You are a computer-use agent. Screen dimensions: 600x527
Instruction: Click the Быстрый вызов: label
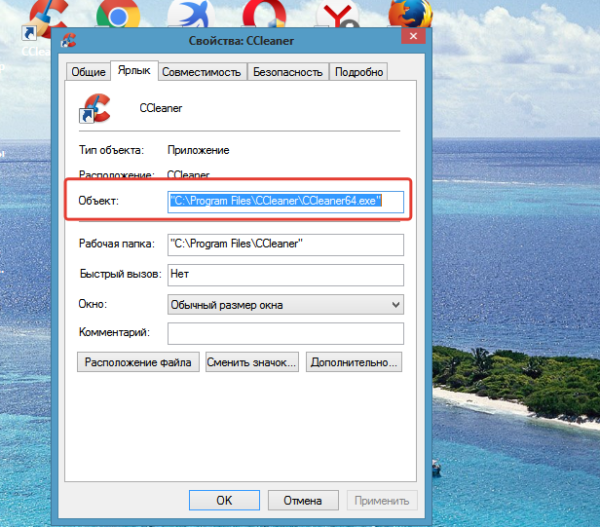pos(120,274)
